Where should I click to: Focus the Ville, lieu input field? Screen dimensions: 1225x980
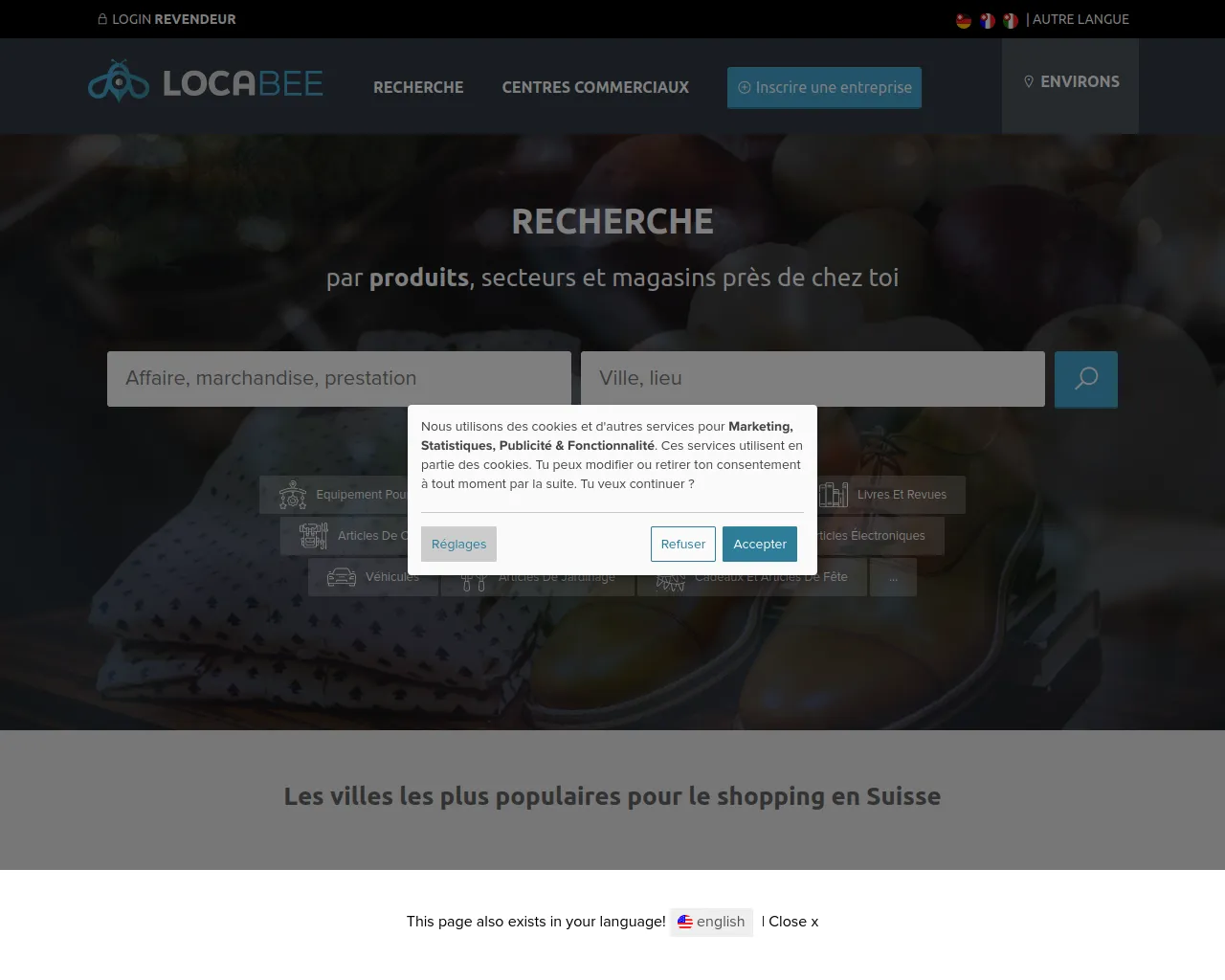[813, 379]
